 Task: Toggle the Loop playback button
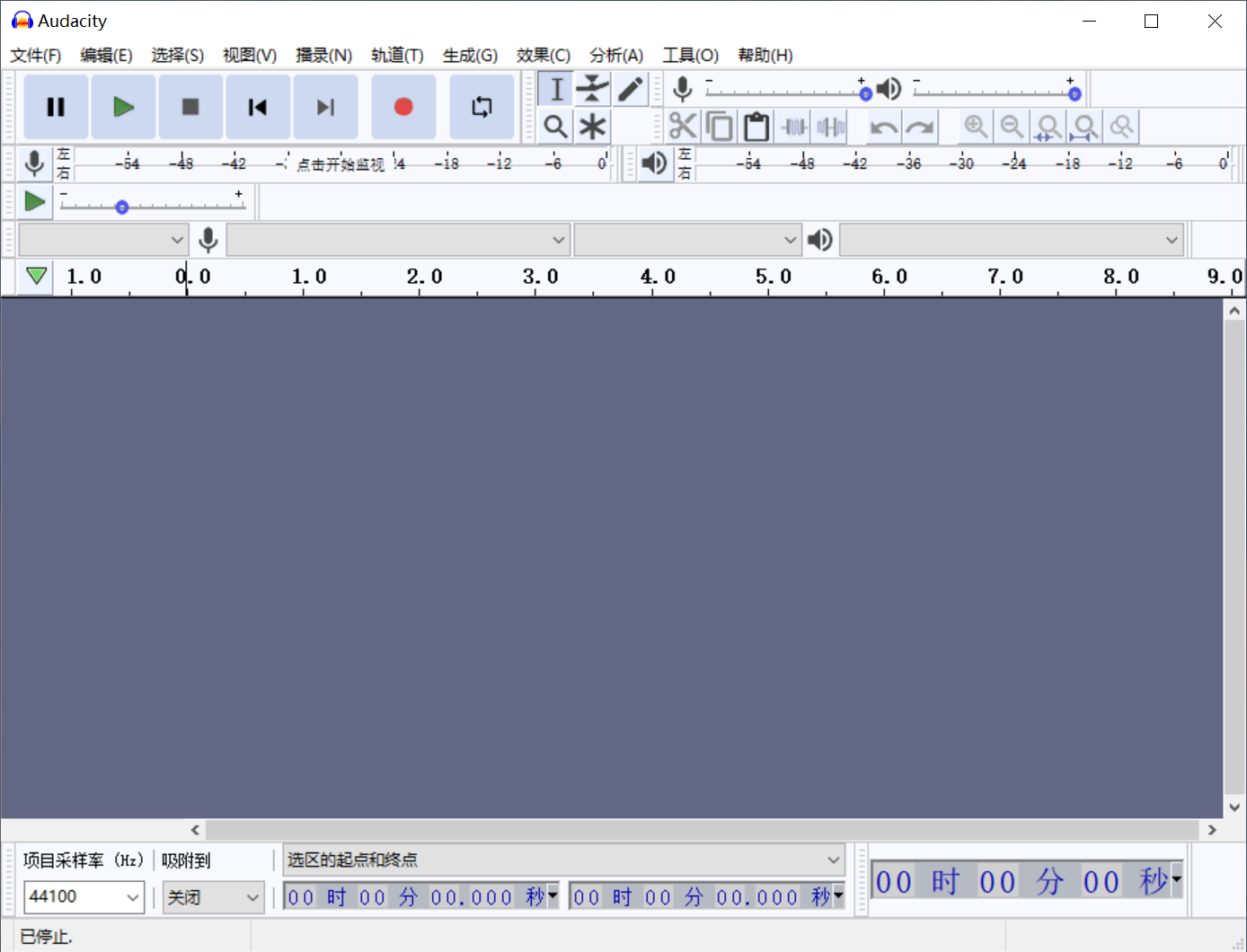point(482,107)
